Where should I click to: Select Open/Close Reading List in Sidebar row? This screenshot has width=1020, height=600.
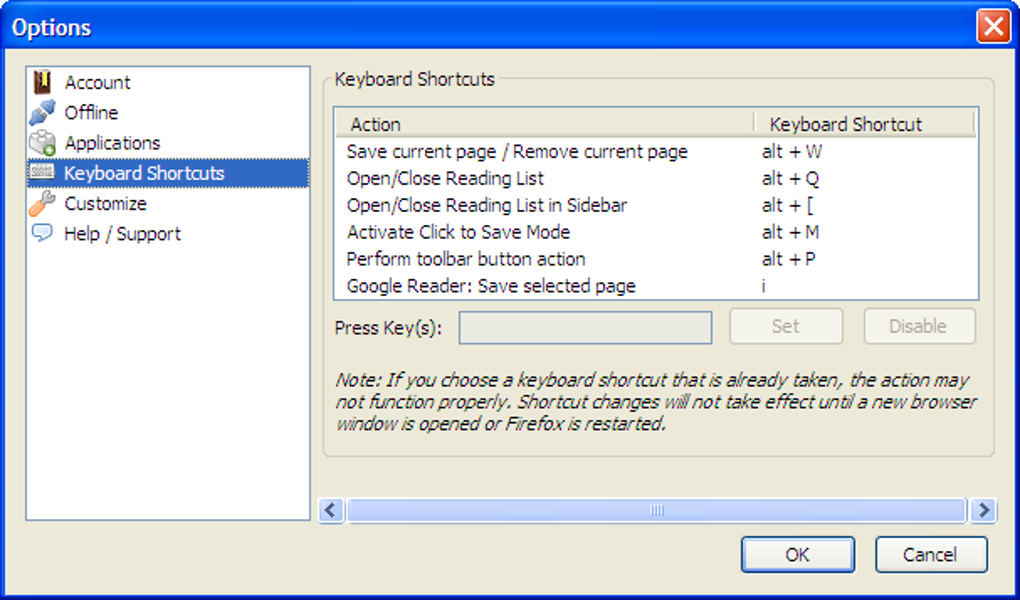(x=656, y=205)
